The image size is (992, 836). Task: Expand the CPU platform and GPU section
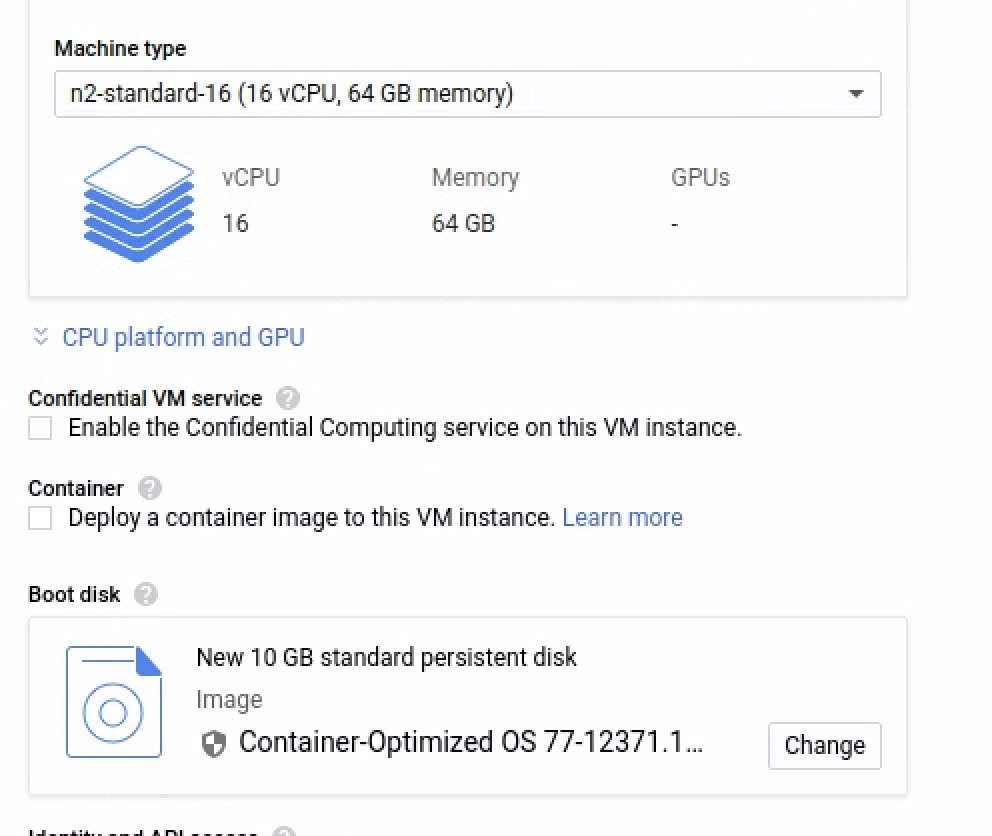(x=183, y=337)
